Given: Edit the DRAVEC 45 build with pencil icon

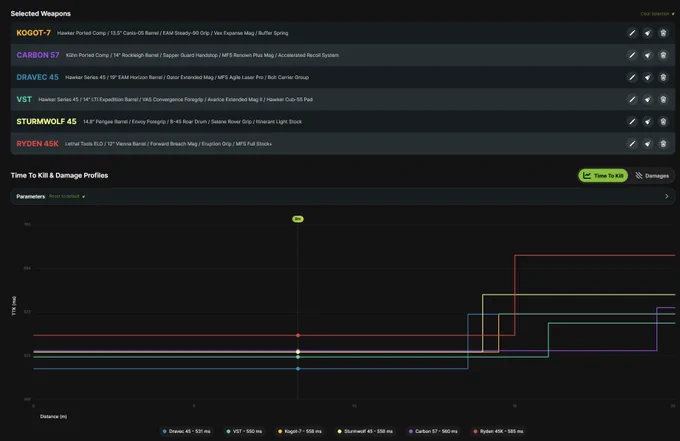Looking at the screenshot, I should (x=632, y=77).
